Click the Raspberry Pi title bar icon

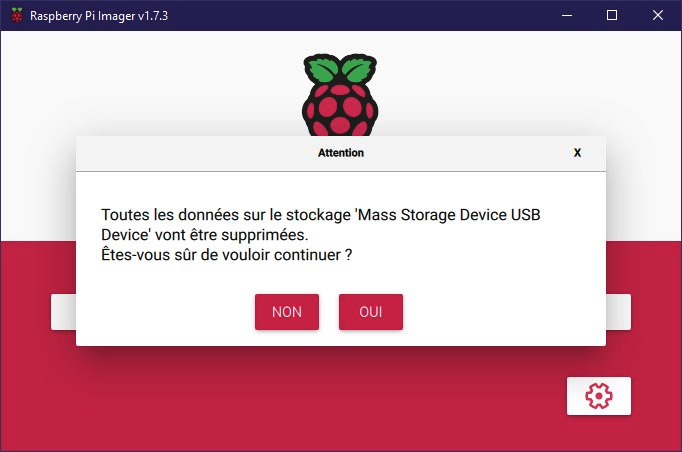(16, 15)
